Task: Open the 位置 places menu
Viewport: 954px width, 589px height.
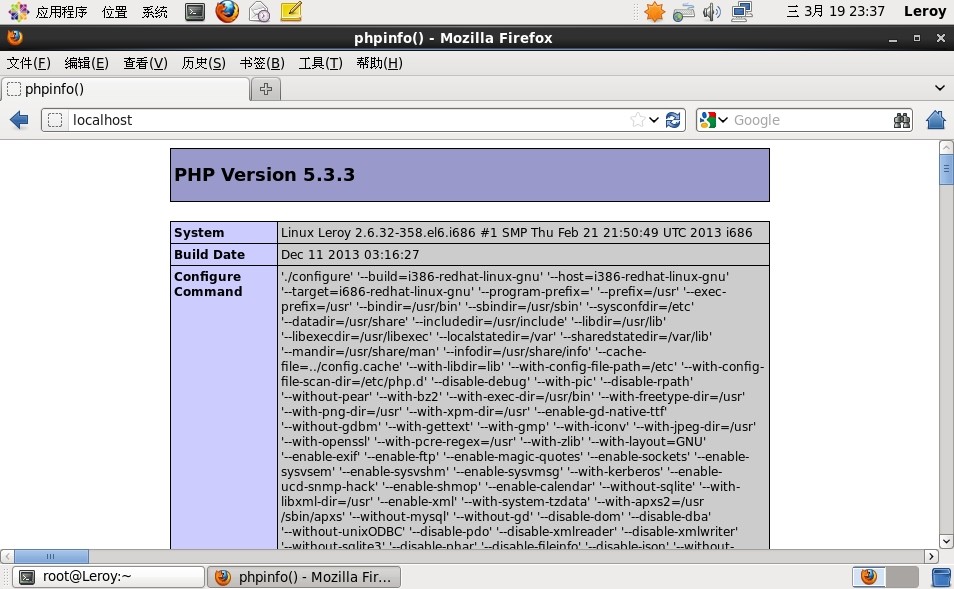Action: click(114, 12)
